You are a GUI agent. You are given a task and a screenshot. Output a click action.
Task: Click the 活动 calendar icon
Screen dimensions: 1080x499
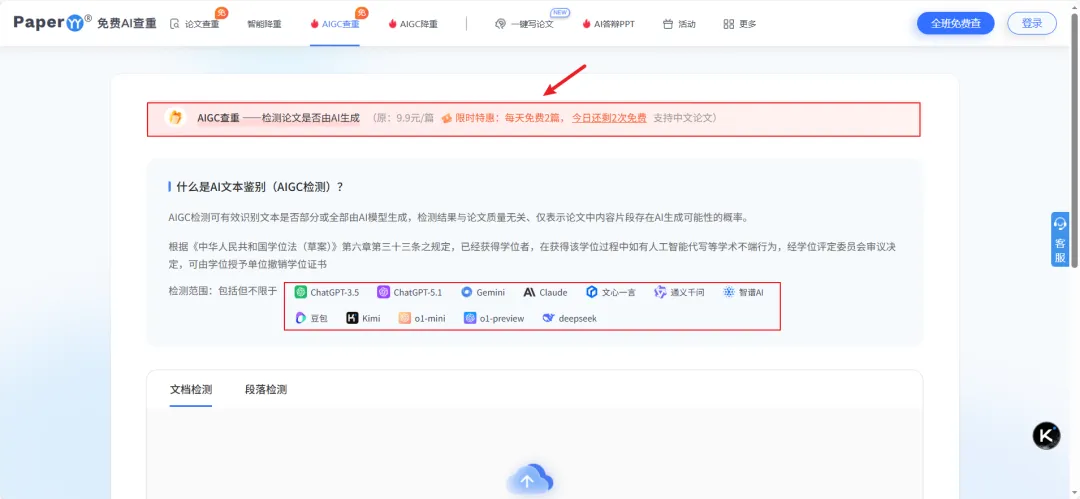[x=667, y=24]
